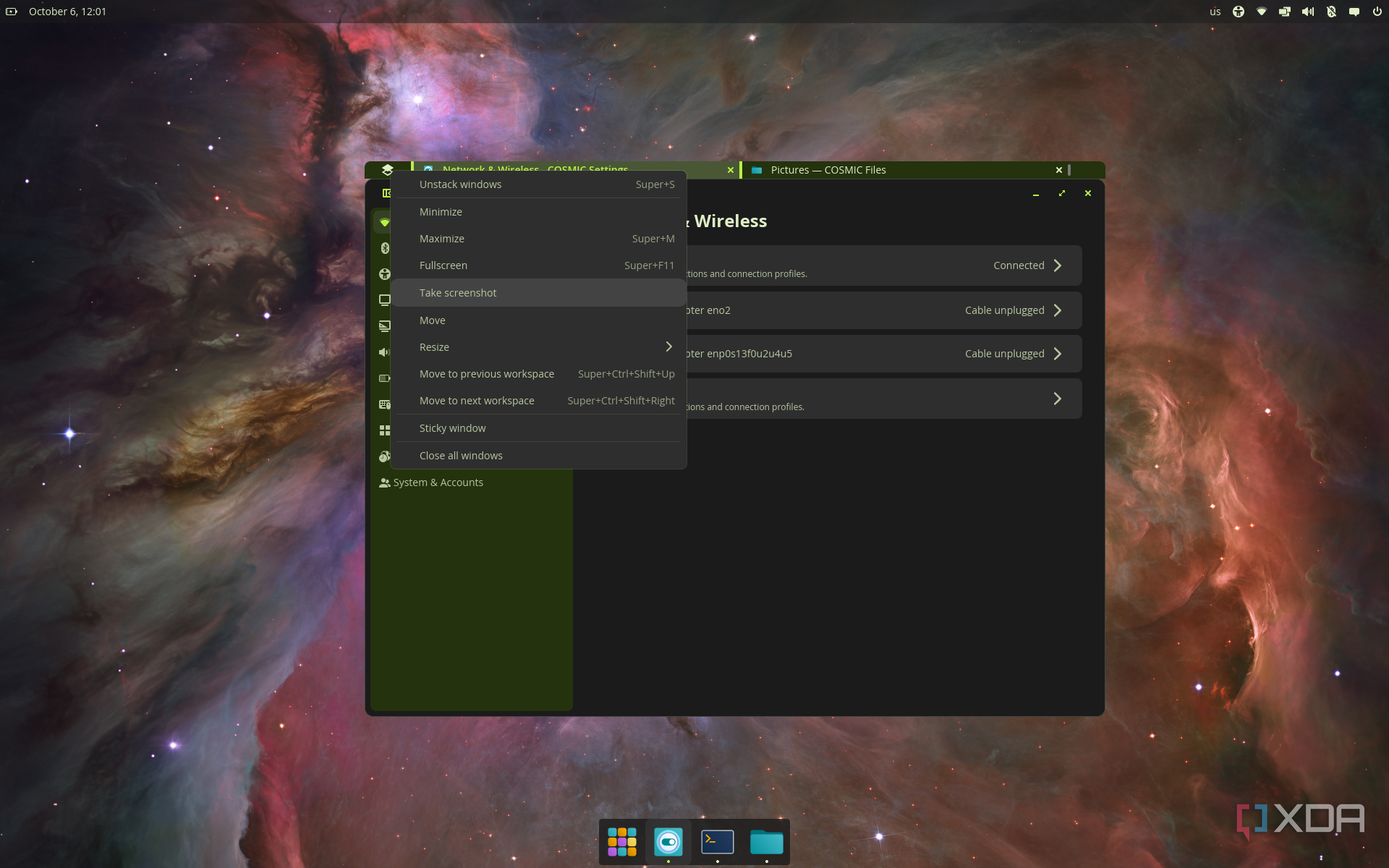The width and height of the screenshot is (1389, 868).
Task: Open COSMIC Settings from the dock
Action: (x=668, y=842)
